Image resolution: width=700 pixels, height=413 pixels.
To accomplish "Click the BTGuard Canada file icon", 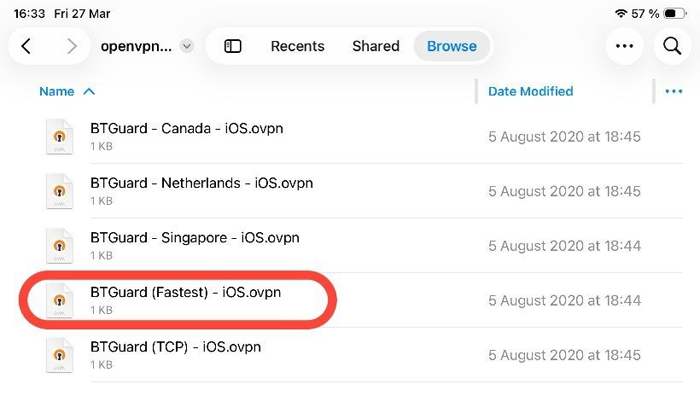I will (59, 137).
